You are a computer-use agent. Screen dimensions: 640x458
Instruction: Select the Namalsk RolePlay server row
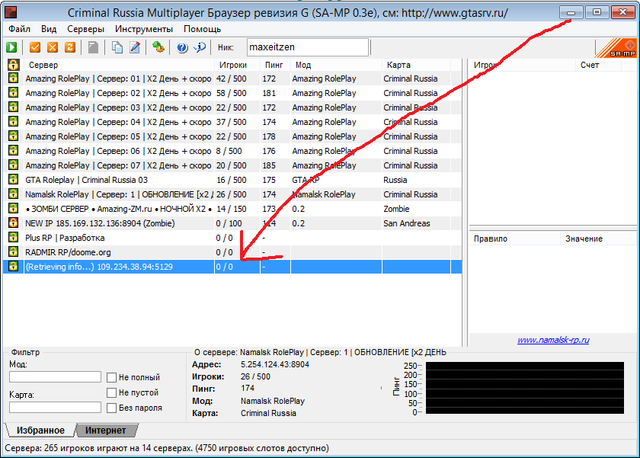[x=232, y=195]
